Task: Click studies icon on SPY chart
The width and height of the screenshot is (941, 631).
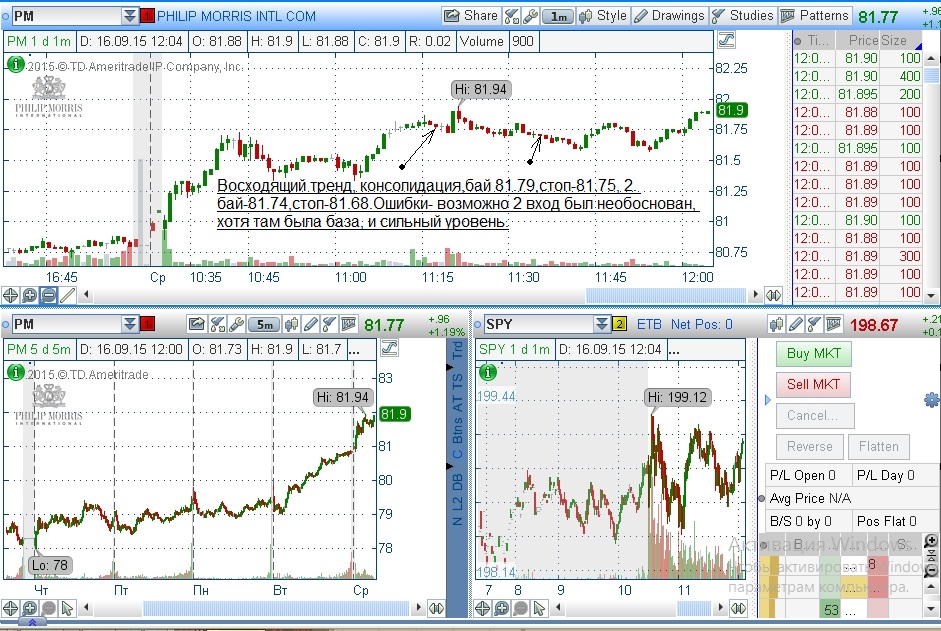Action: pos(814,325)
